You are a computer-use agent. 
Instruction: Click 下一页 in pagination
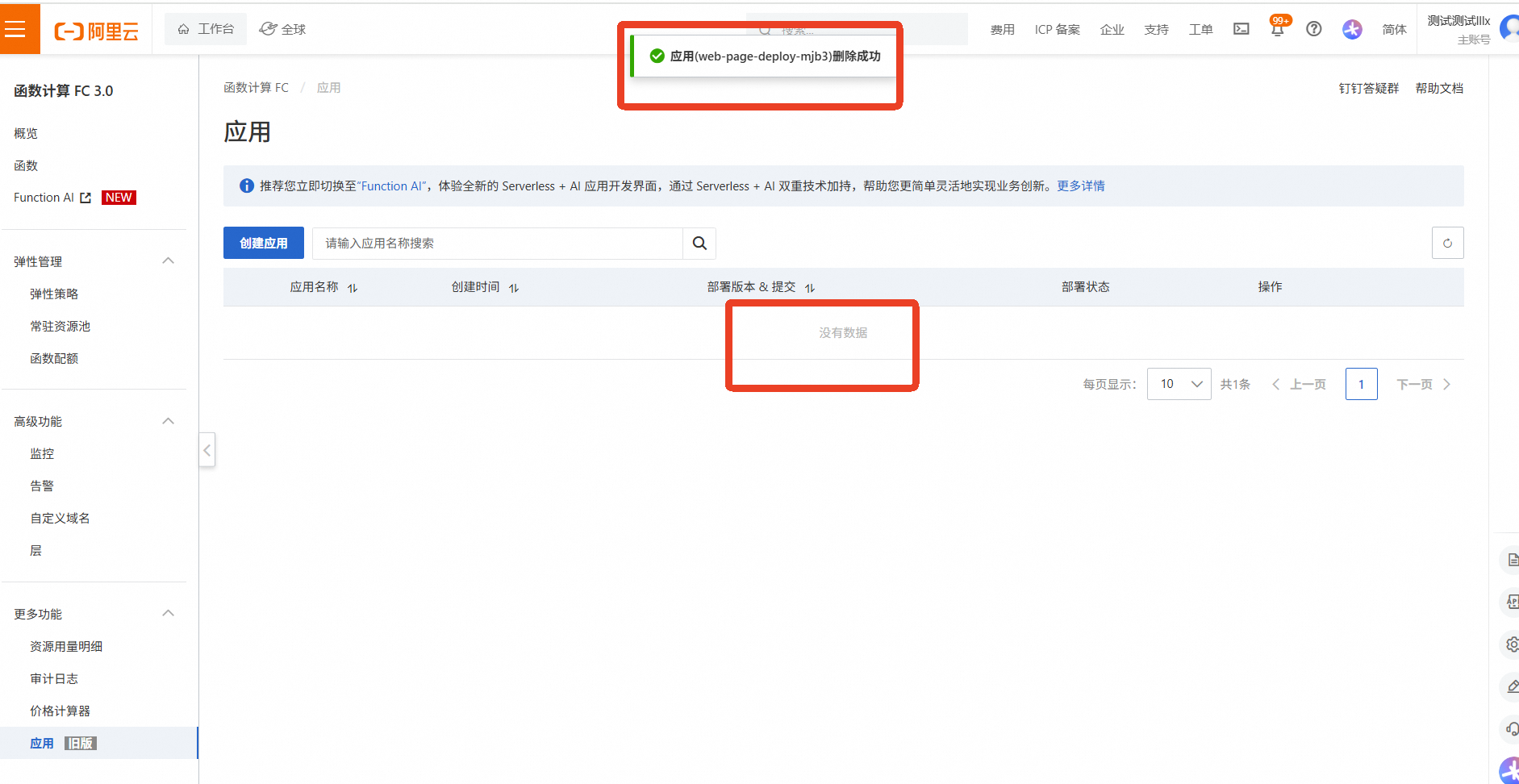(1424, 384)
